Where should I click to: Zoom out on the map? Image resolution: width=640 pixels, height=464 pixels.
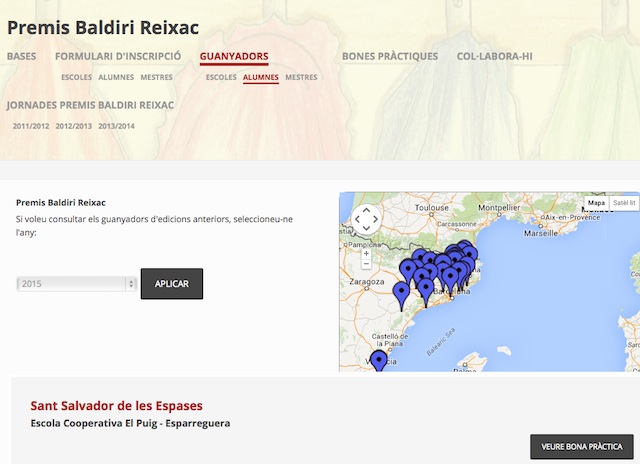pos(366,265)
